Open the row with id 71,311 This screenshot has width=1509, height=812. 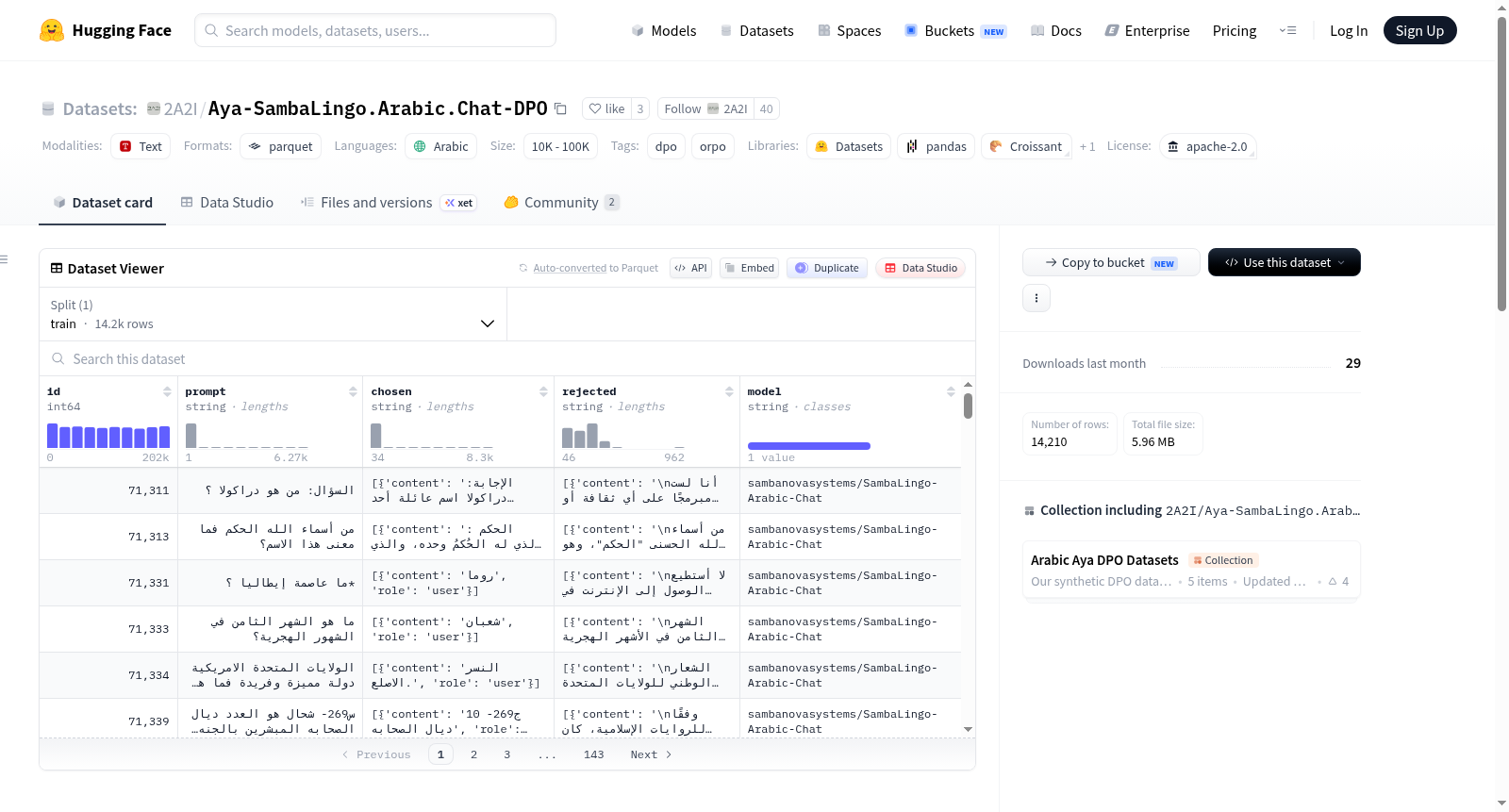pos(500,490)
